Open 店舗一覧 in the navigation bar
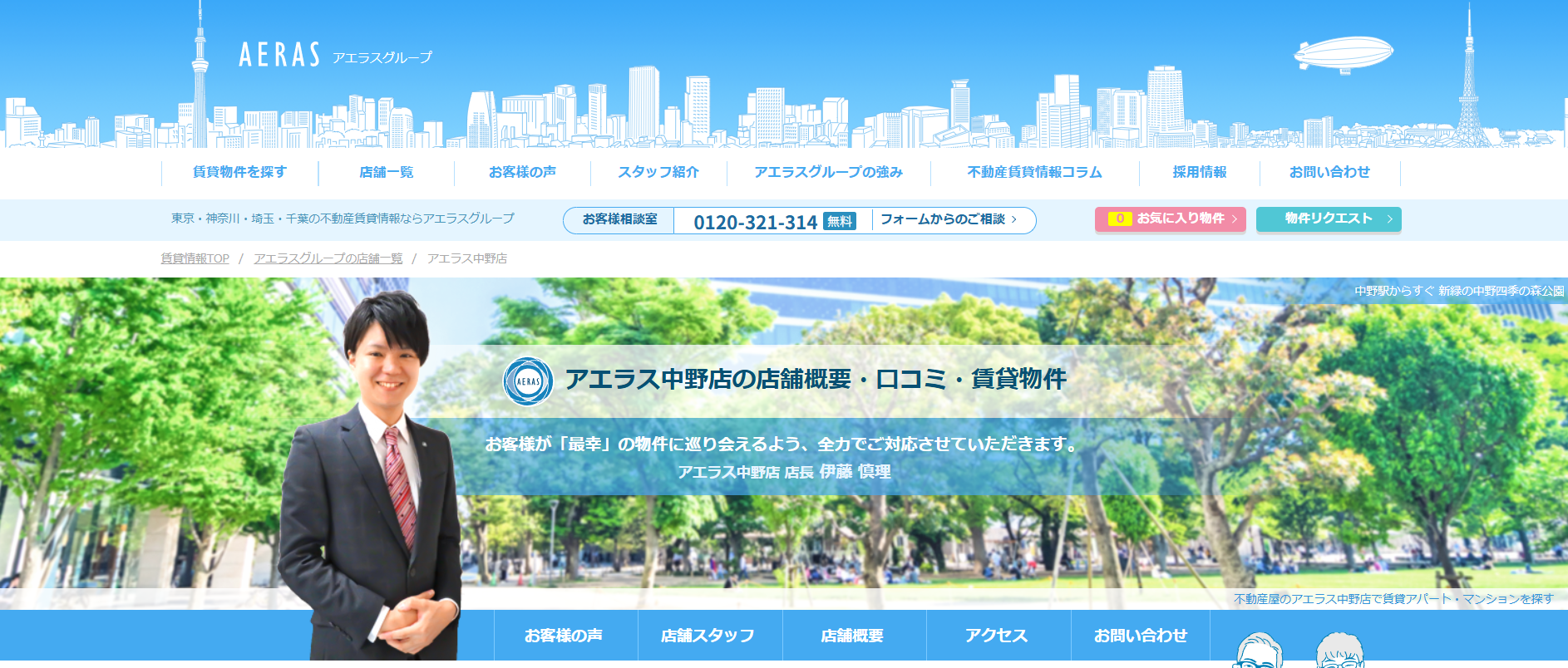This screenshot has width=1568, height=668. pos(386,172)
